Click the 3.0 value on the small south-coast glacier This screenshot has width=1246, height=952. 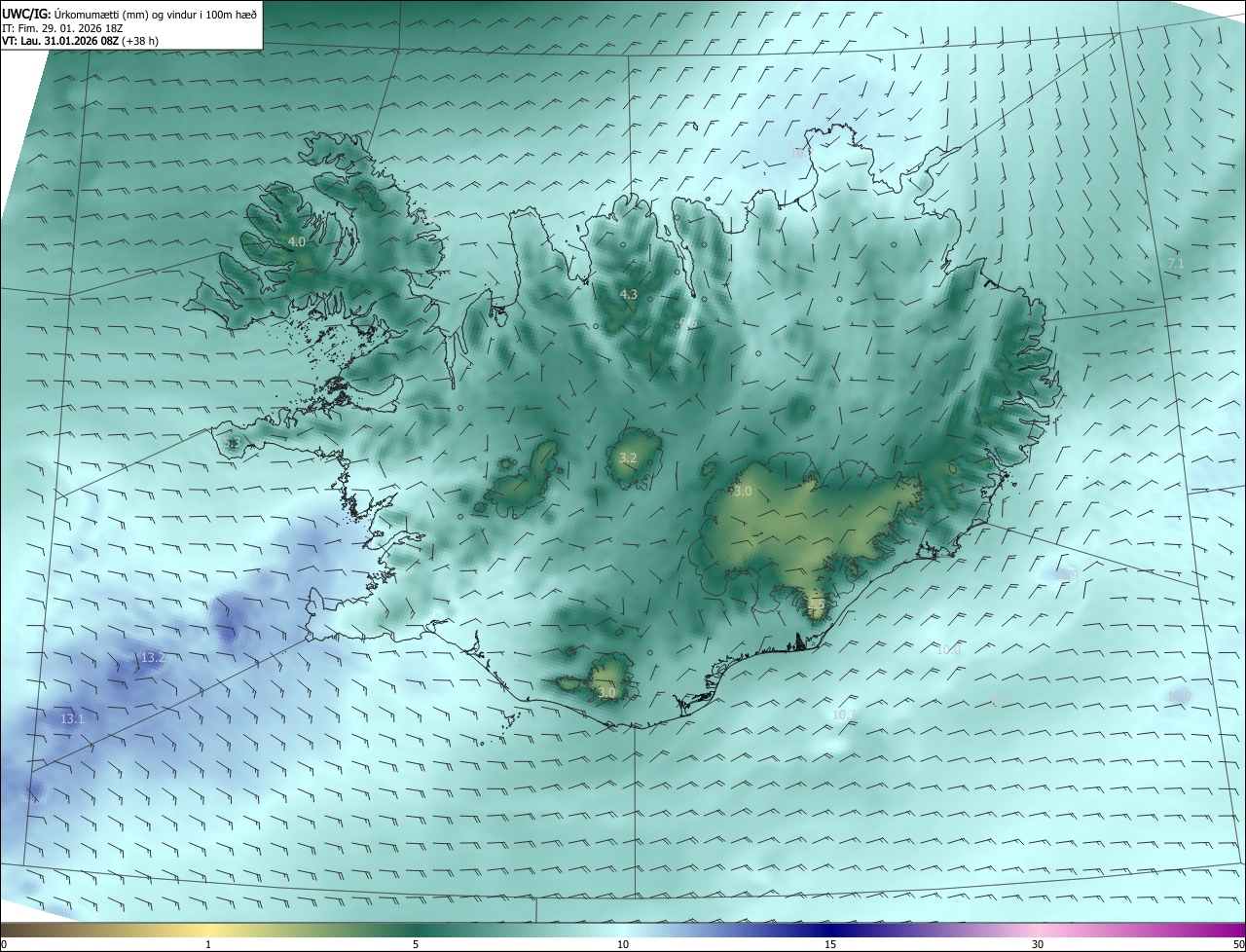coord(606,693)
